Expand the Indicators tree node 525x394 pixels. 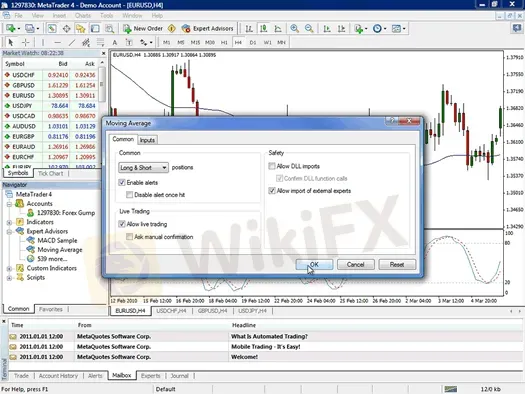9,222
